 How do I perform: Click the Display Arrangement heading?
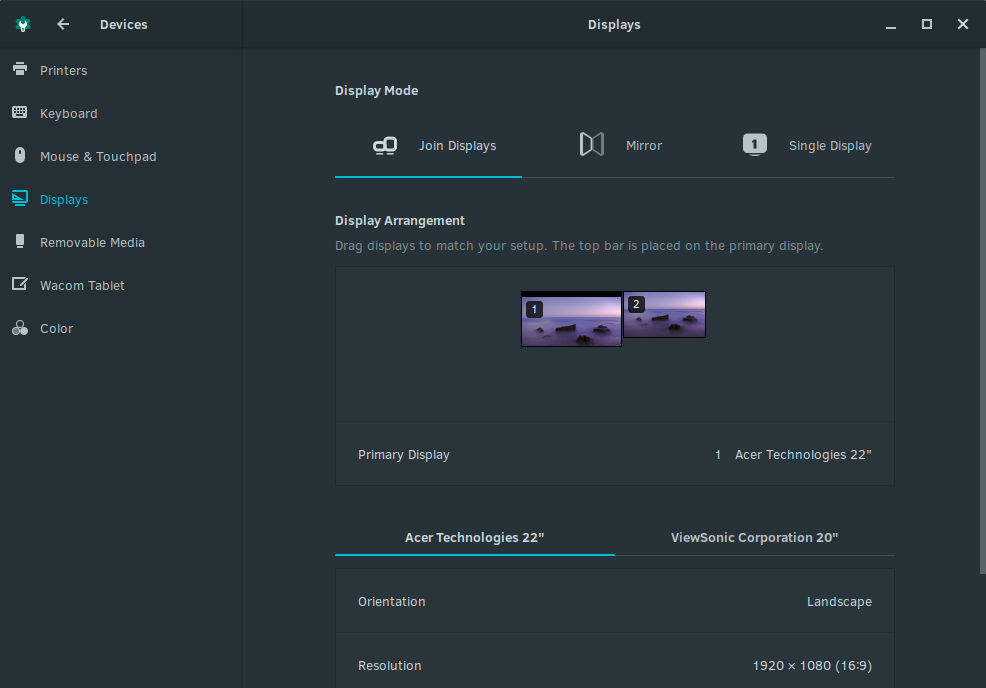click(x=400, y=221)
